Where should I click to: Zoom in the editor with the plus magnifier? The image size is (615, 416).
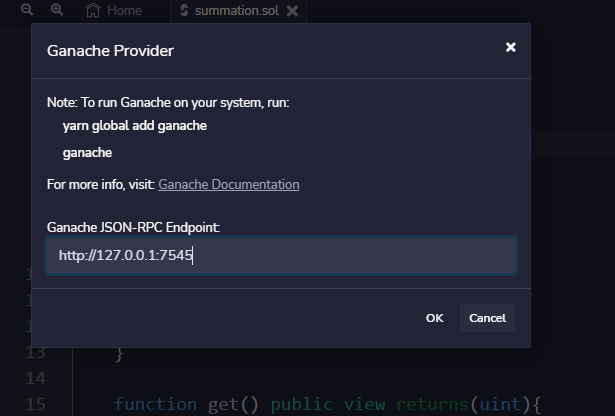pyautogui.click(x=57, y=9)
